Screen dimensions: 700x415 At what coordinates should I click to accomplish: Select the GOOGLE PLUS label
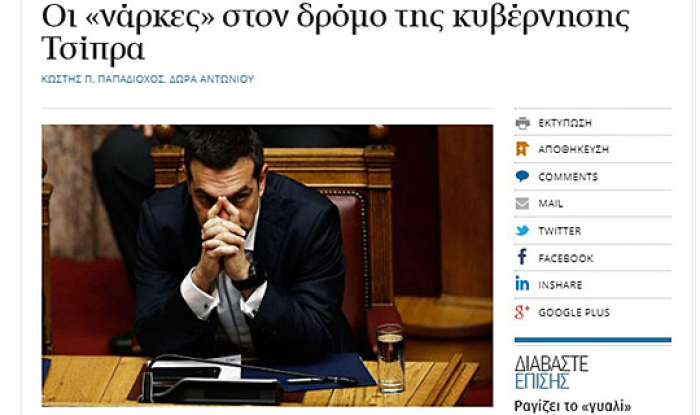pyautogui.click(x=574, y=313)
